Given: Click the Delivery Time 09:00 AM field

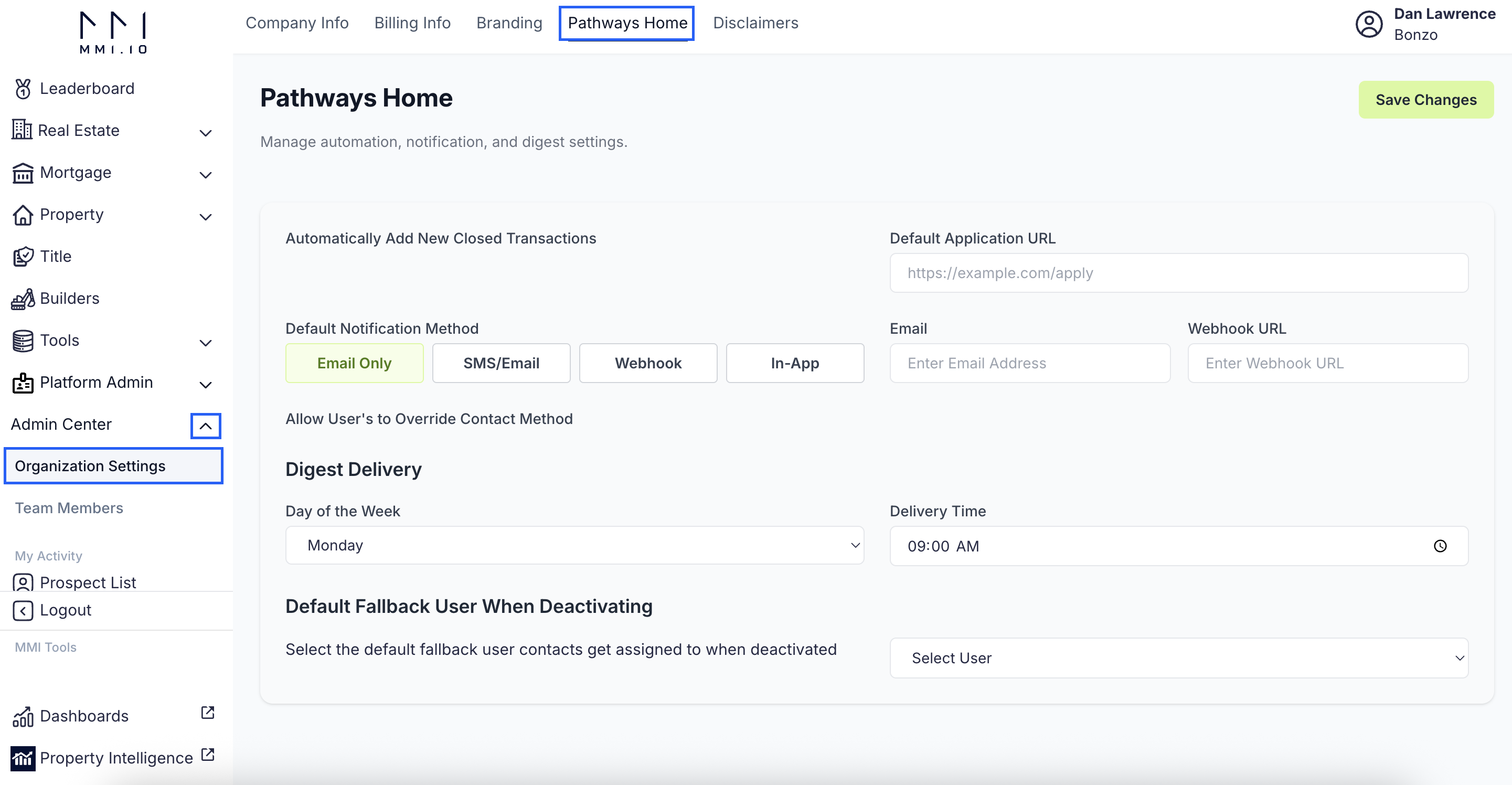Looking at the screenshot, I should coord(1179,546).
